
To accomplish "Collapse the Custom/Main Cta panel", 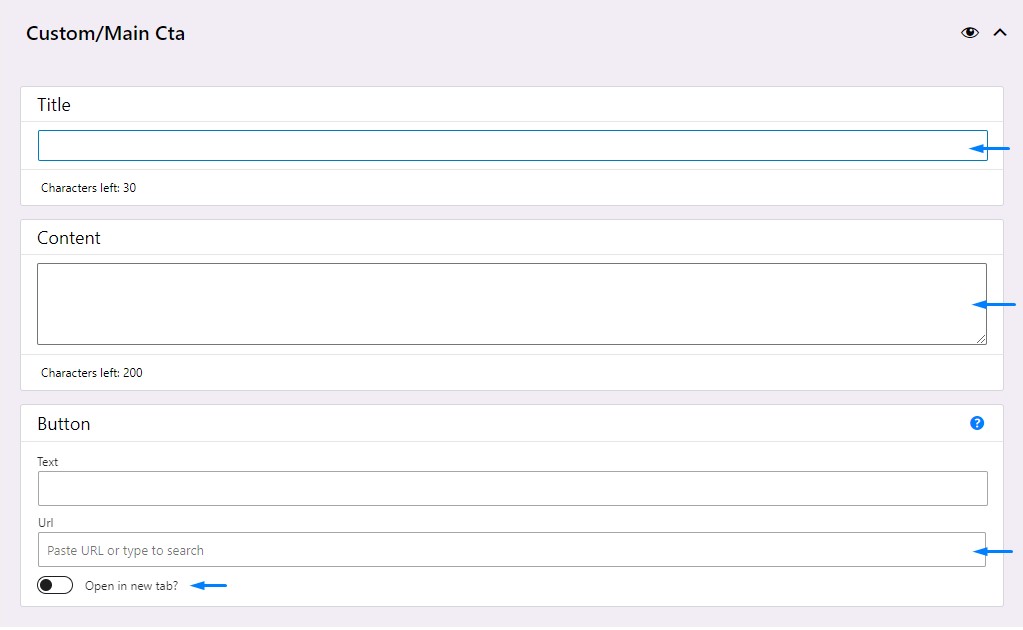I will coord(1000,33).
